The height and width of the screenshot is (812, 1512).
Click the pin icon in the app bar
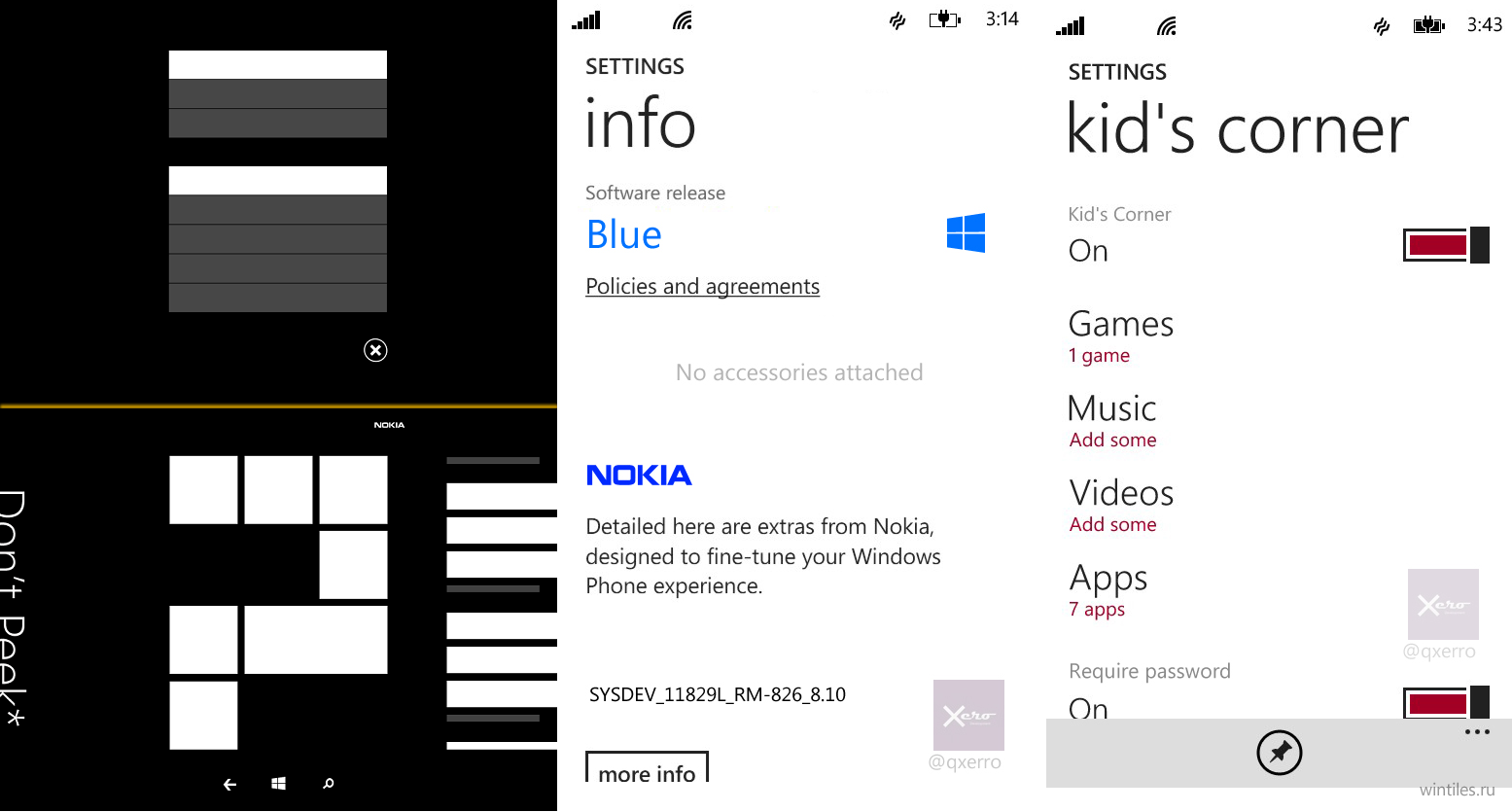click(x=1279, y=753)
